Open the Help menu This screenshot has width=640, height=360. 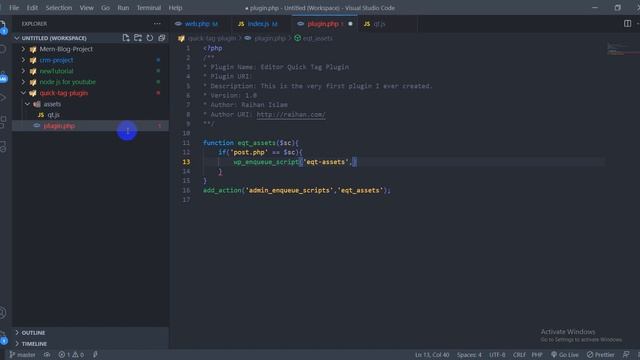[x=176, y=8]
